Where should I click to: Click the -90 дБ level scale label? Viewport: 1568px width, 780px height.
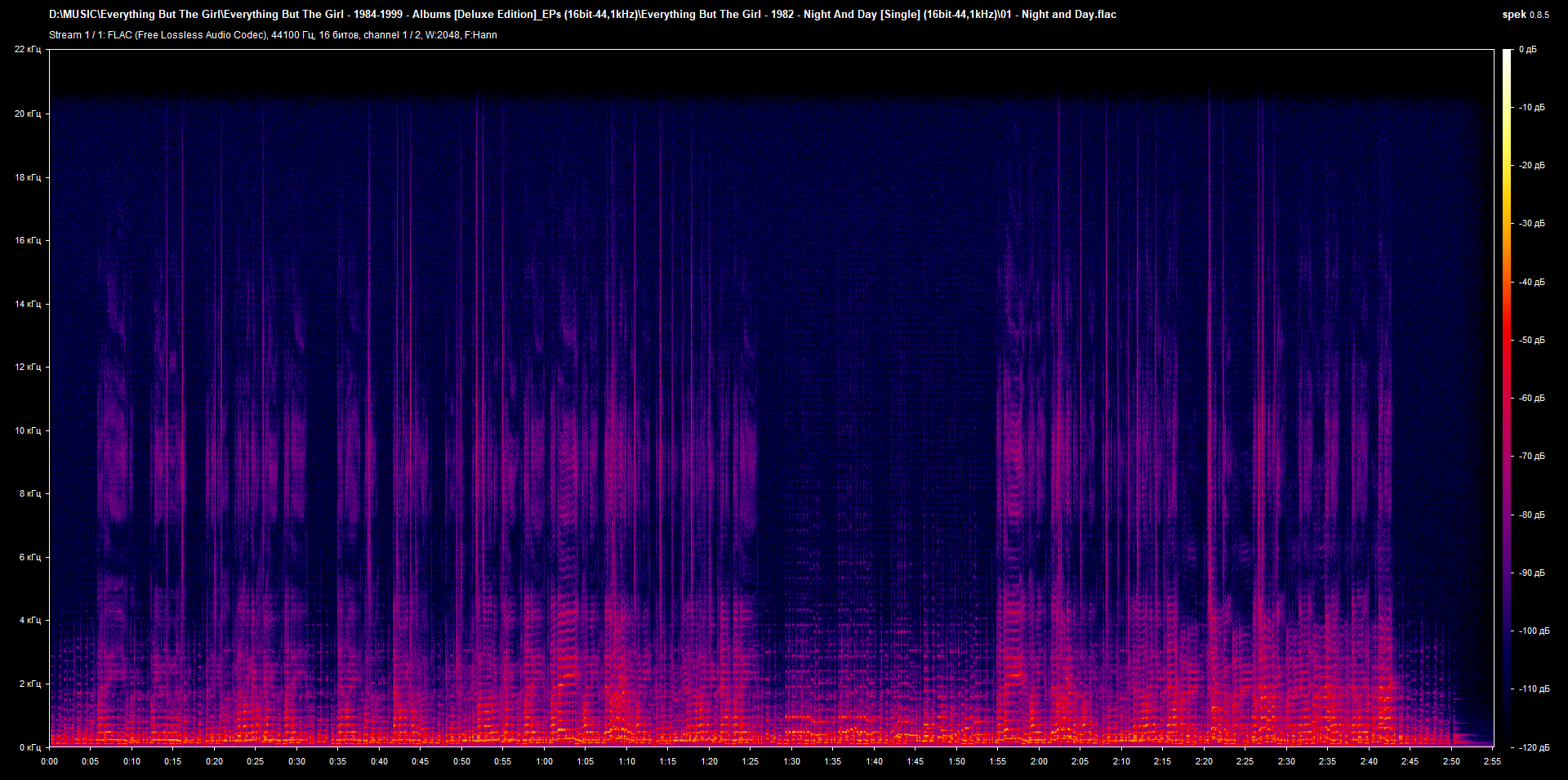click(x=1531, y=573)
